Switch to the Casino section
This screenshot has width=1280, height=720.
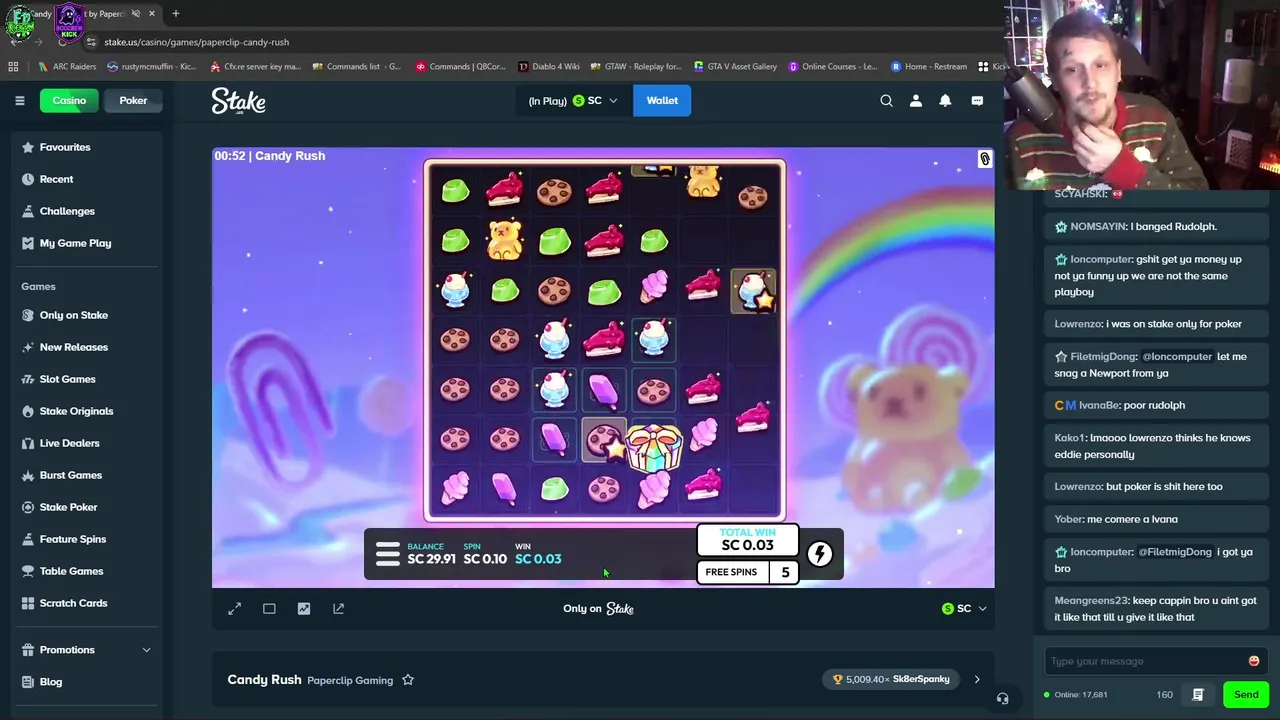point(69,100)
